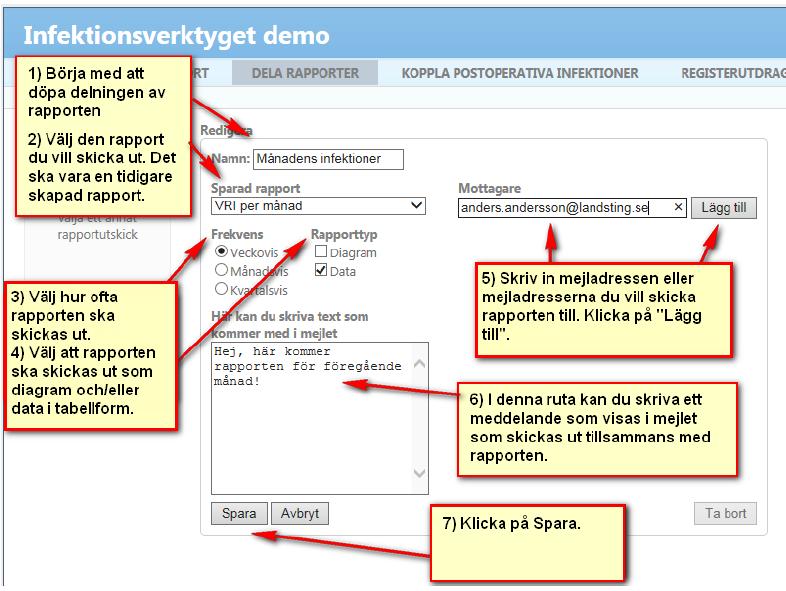Click the Mottagare heading
This screenshot has width=786, height=591.
point(489,188)
